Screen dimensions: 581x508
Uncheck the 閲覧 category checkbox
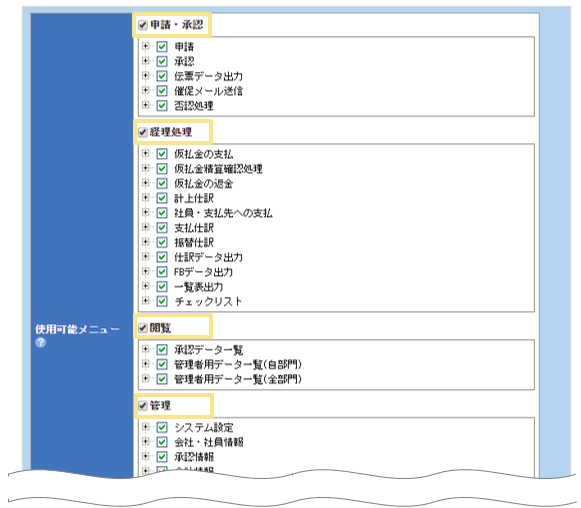pyautogui.click(x=143, y=328)
